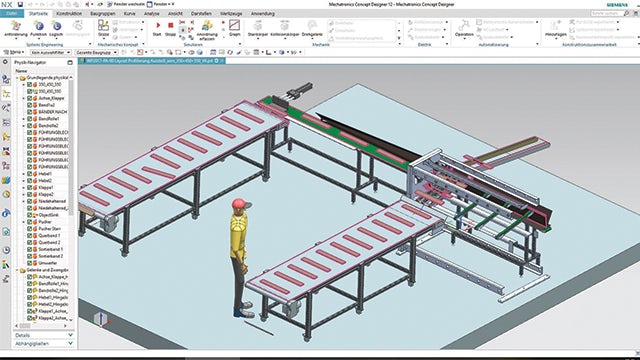Toggle checkbox for Querband 1 item
Screen dimensions: 640x360
tap(29, 236)
